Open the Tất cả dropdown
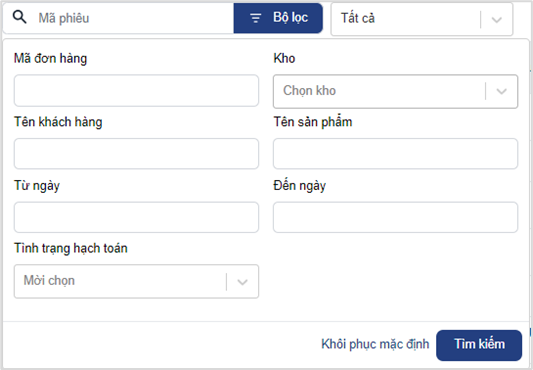The width and height of the screenshot is (533, 370). click(x=422, y=19)
